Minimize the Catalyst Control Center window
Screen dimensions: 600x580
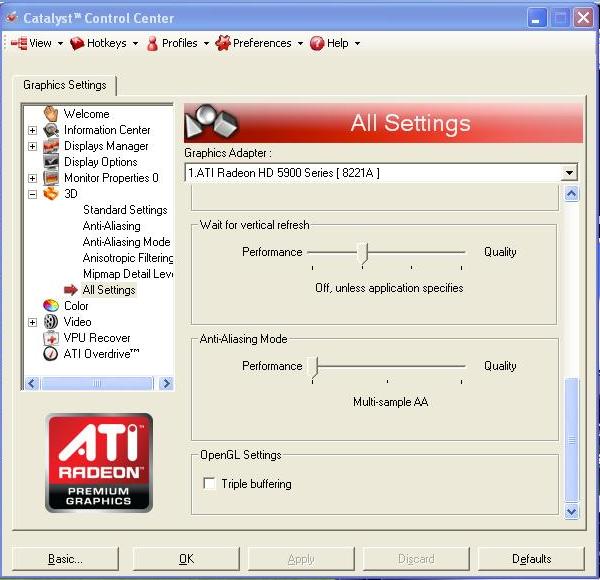(536, 18)
